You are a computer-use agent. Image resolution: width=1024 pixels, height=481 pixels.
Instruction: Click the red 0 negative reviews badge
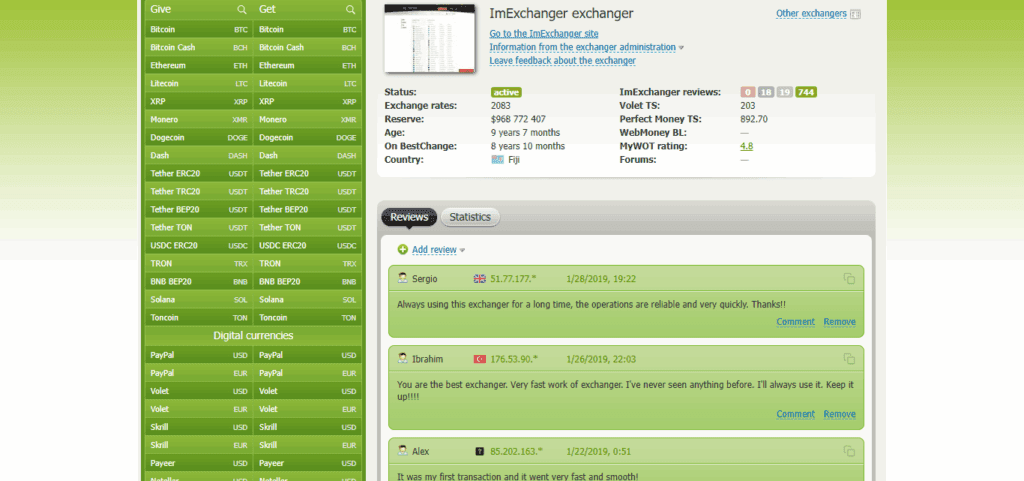pyautogui.click(x=748, y=92)
